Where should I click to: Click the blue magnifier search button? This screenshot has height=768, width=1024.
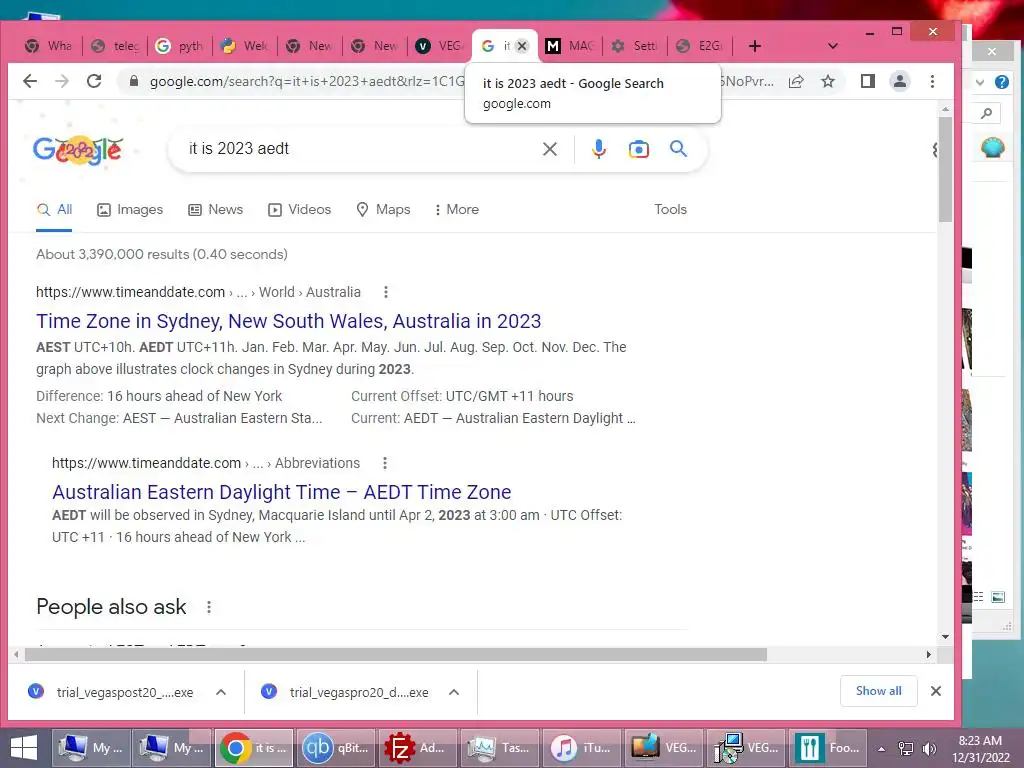click(679, 149)
